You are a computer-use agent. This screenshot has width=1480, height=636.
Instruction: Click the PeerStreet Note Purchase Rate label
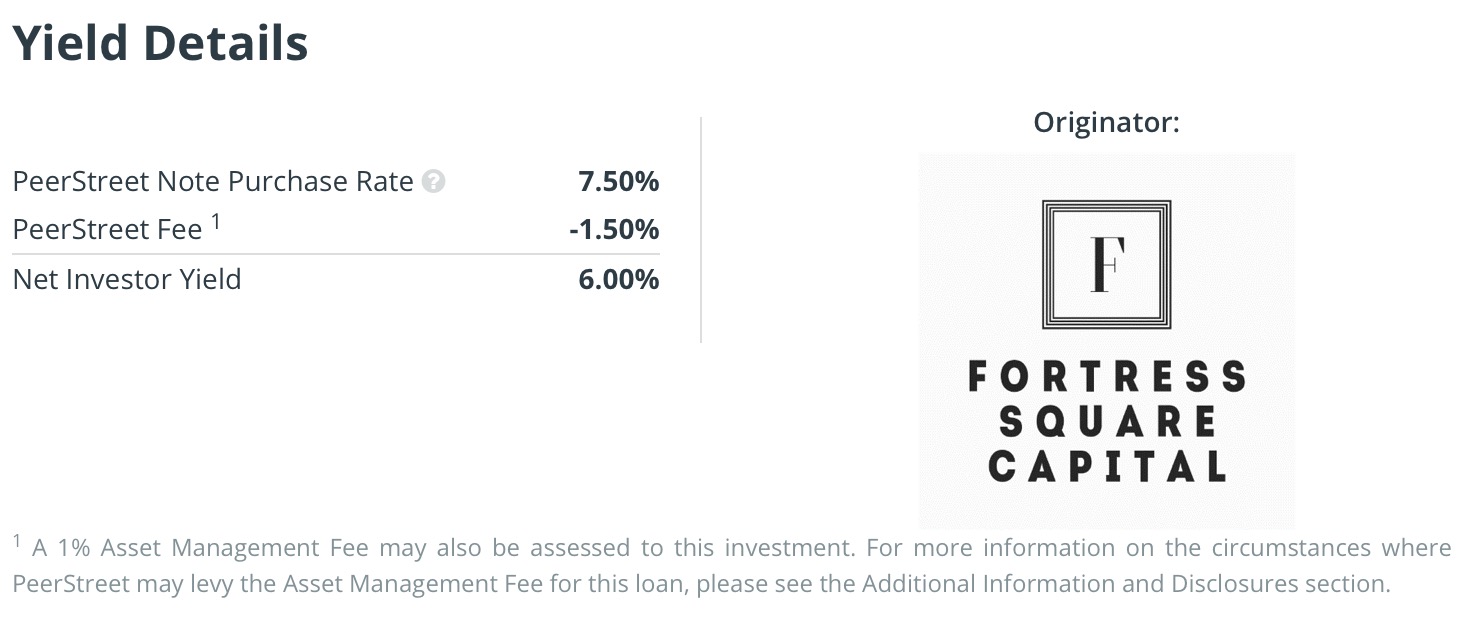[x=213, y=182]
